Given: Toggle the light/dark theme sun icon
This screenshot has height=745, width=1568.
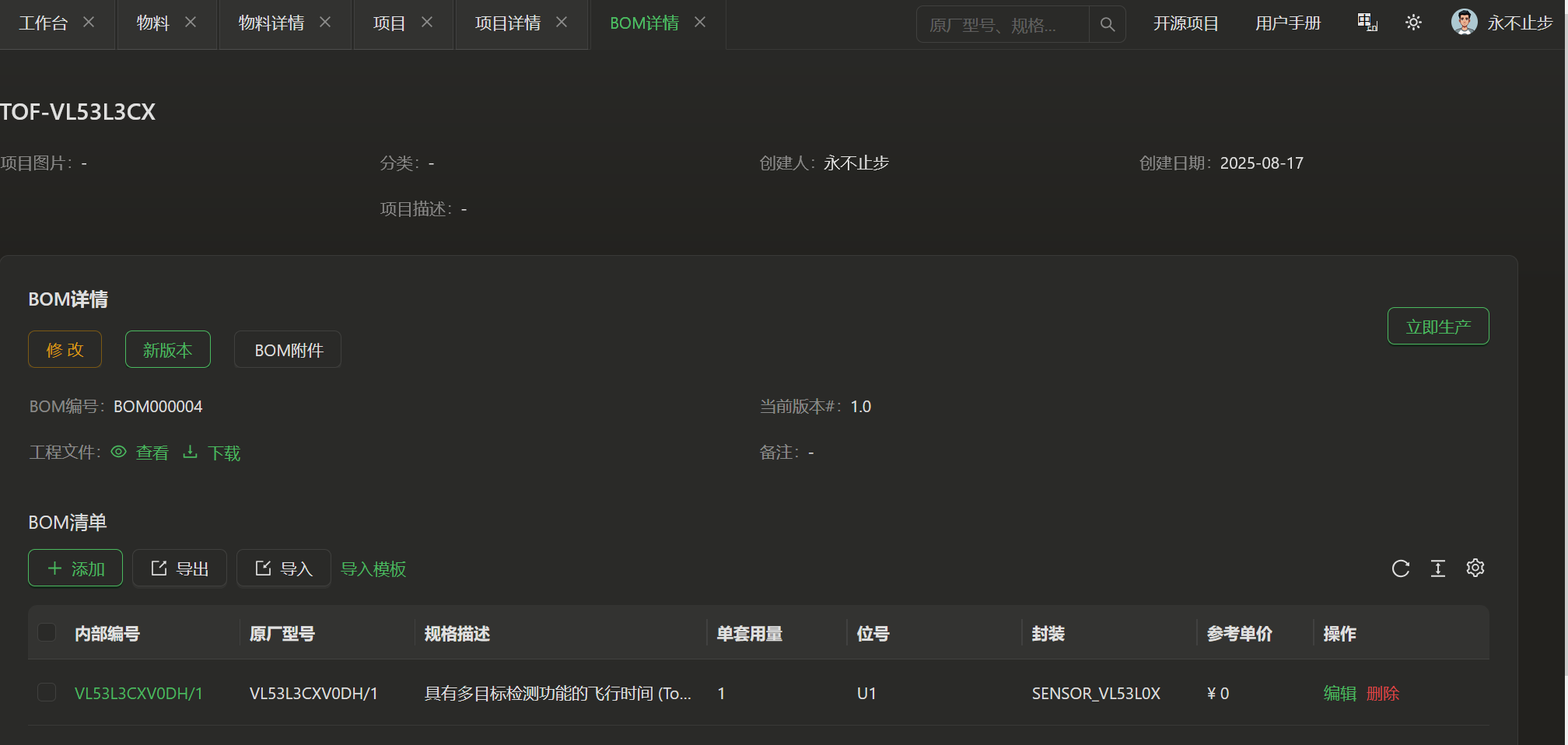Looking at the screenshot, I should 1413,23.
